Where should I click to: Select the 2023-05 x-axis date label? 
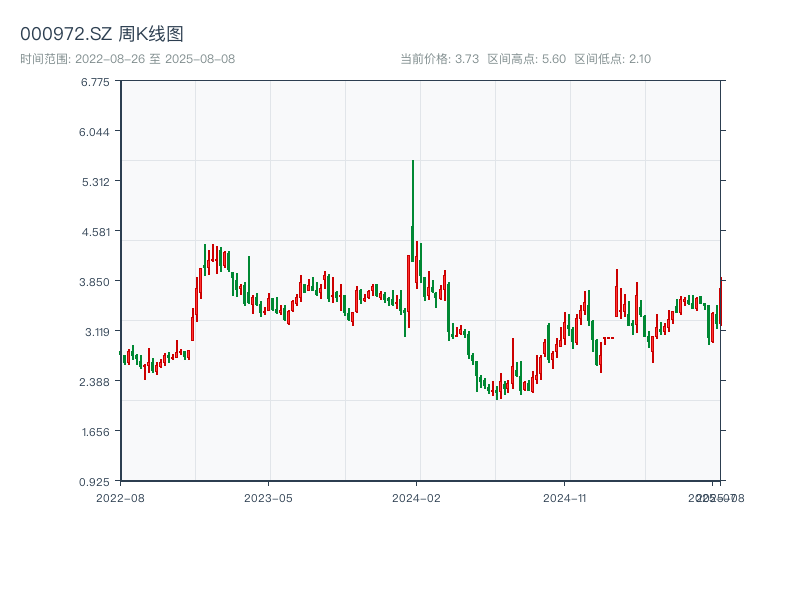point(268,497)
